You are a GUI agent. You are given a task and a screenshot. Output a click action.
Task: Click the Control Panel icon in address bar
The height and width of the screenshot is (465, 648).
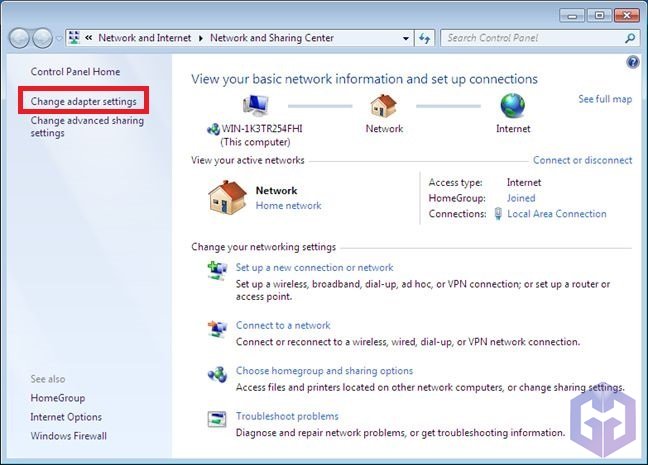74,38
